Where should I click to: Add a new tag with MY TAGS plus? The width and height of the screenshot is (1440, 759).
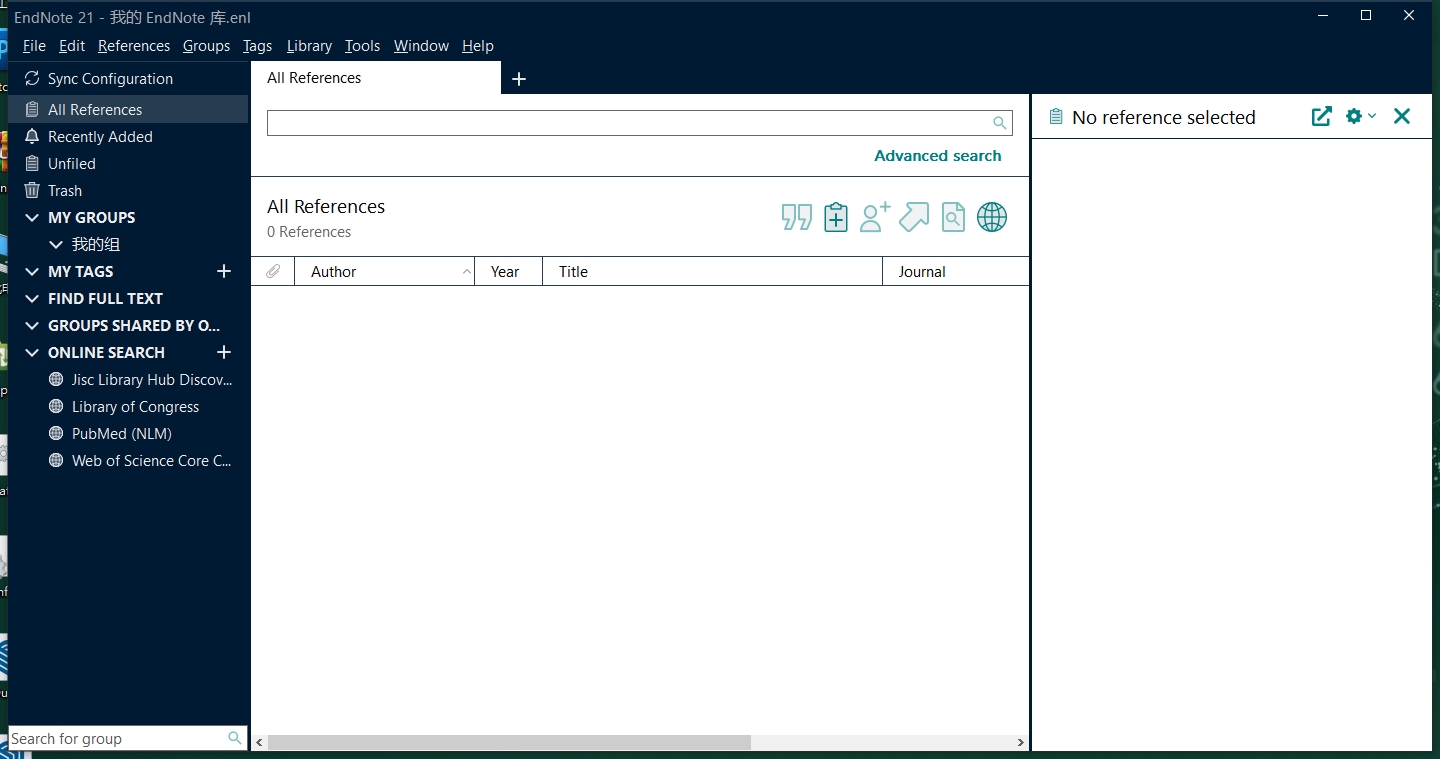[224, 271]
